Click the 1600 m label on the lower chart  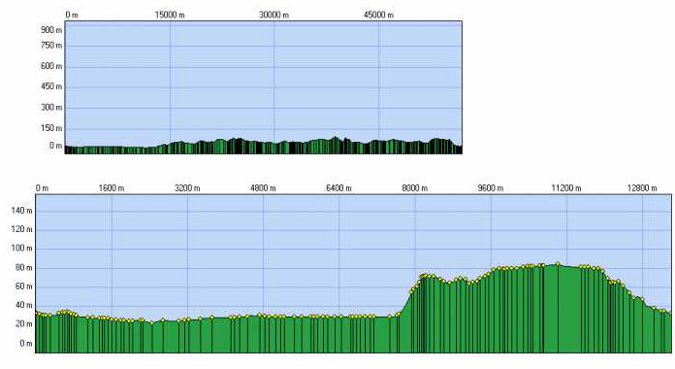click(111, 188)
